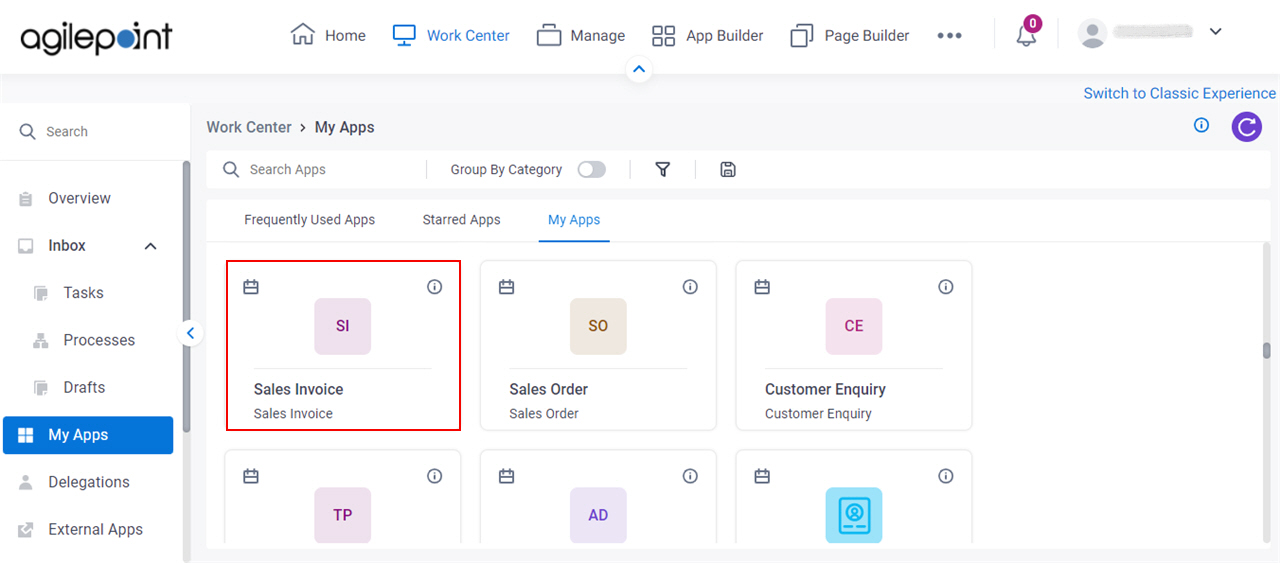Open the Sales Invoice app card

click(343, 345)
